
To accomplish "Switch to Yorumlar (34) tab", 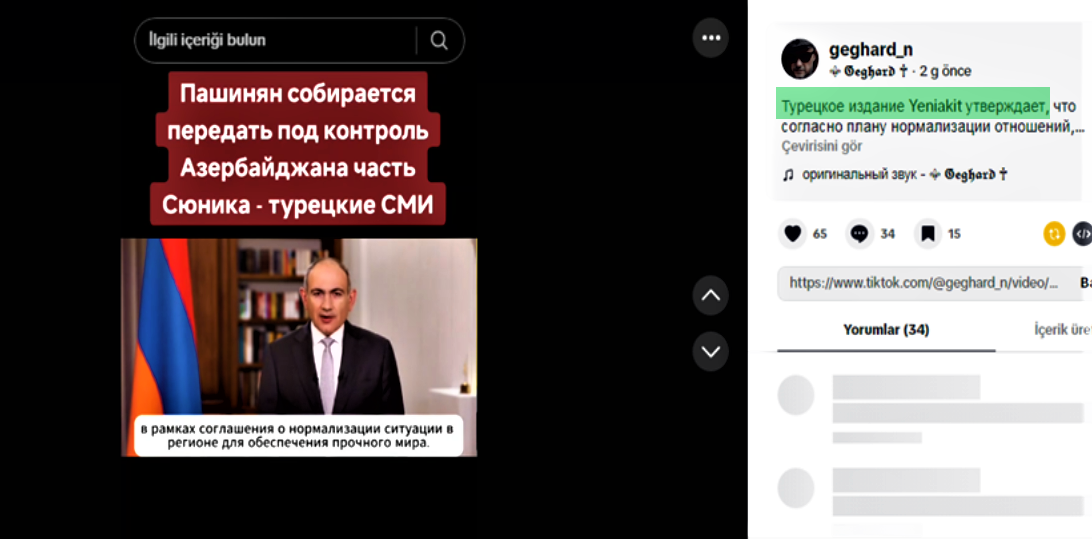I will 886,329.
